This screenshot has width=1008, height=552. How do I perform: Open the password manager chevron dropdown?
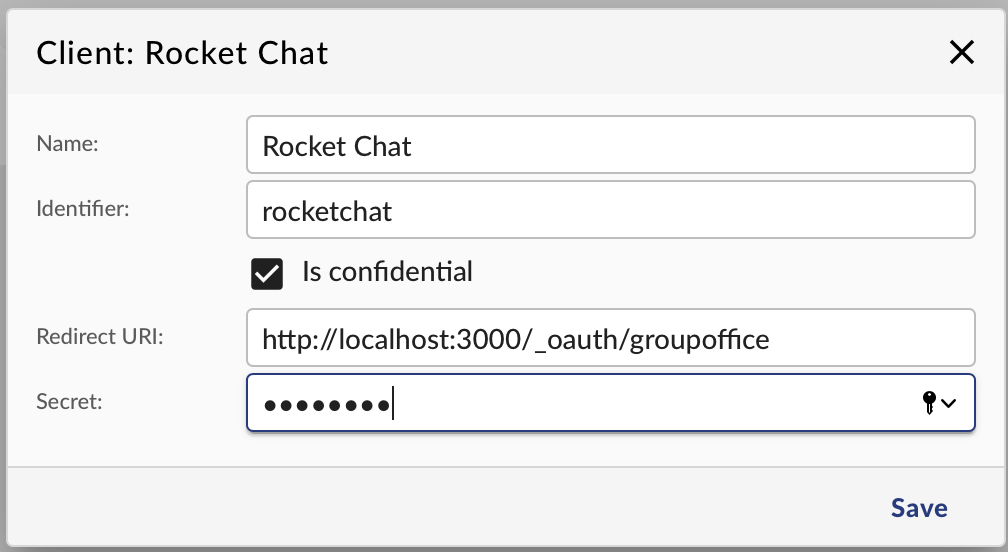(948, 404)
